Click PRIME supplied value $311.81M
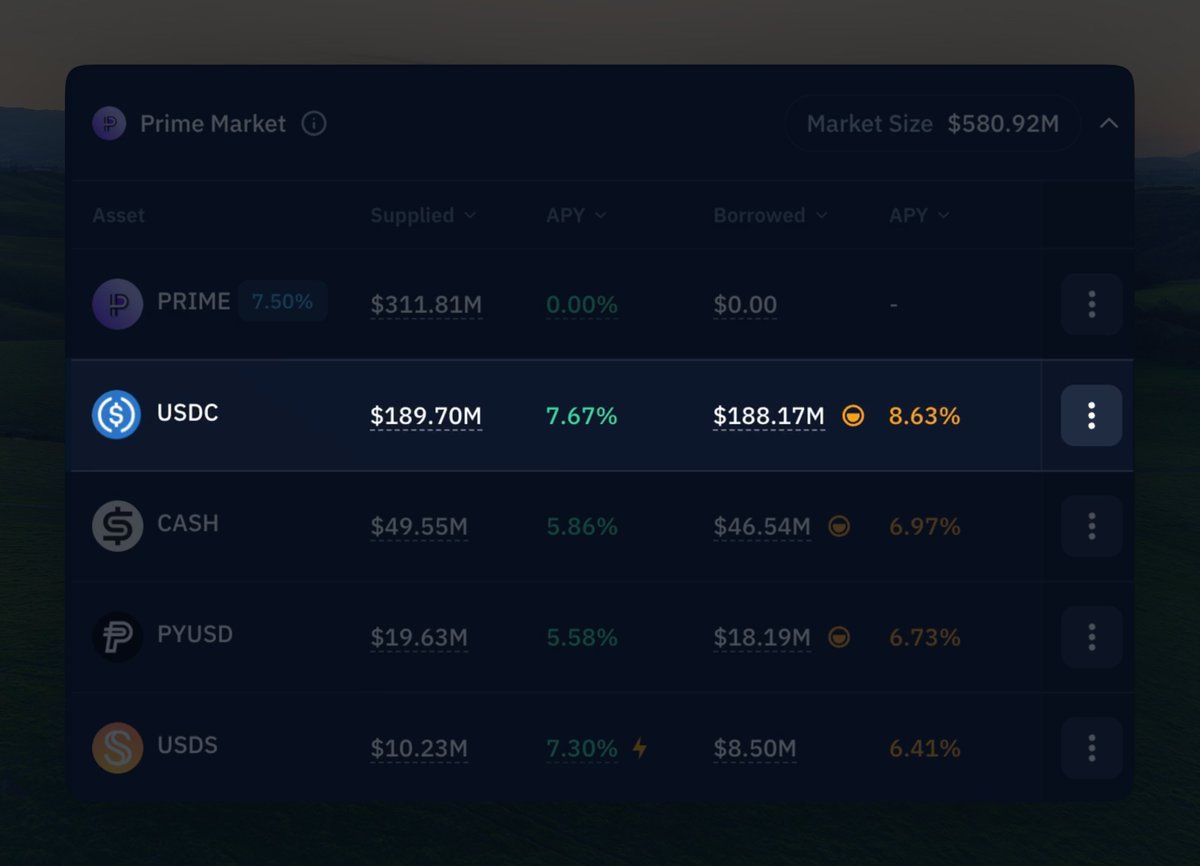This screenshot has height=866, width=1200. [x=426, y=305]
